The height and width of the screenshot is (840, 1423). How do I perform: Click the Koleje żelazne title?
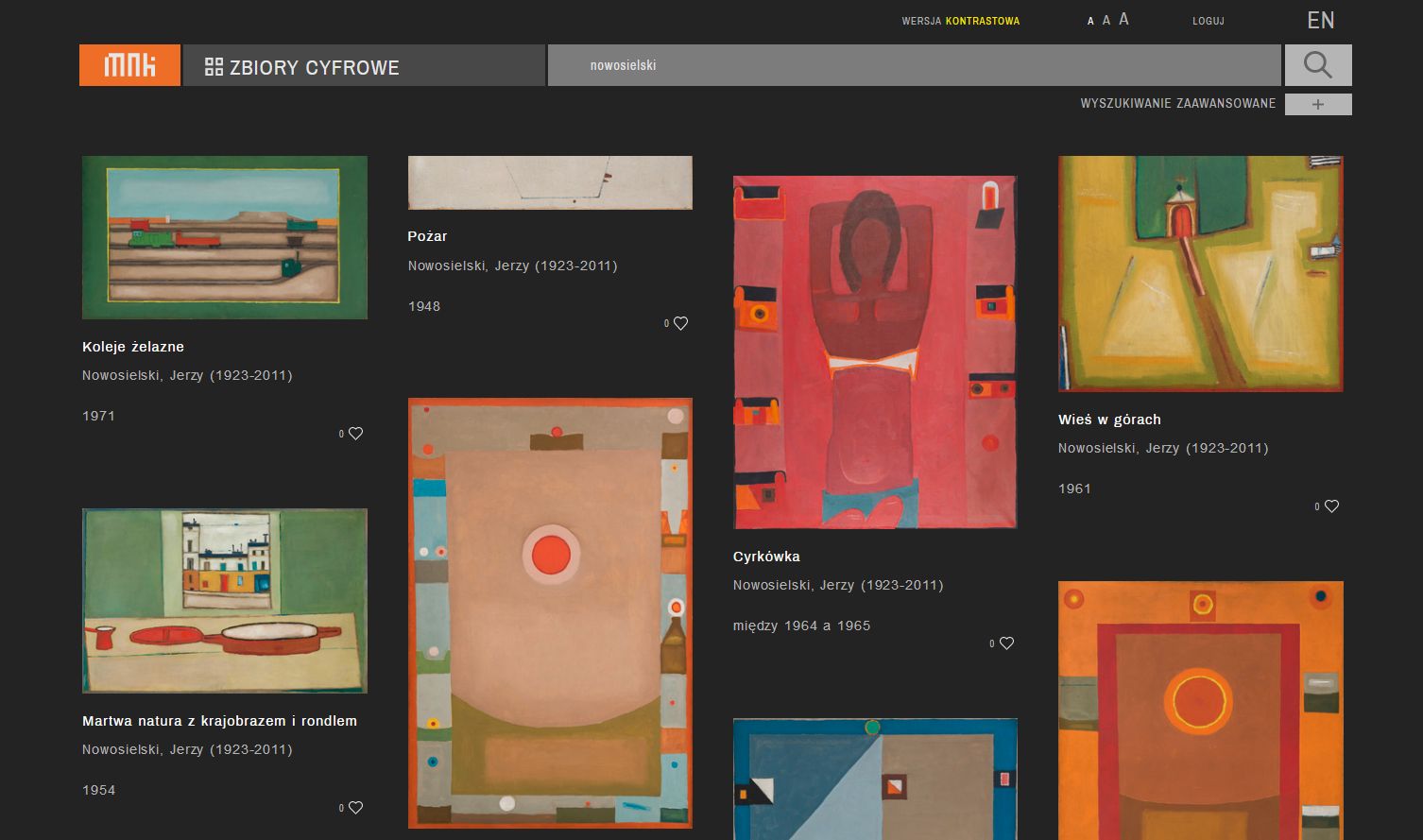tap(133, 347)
